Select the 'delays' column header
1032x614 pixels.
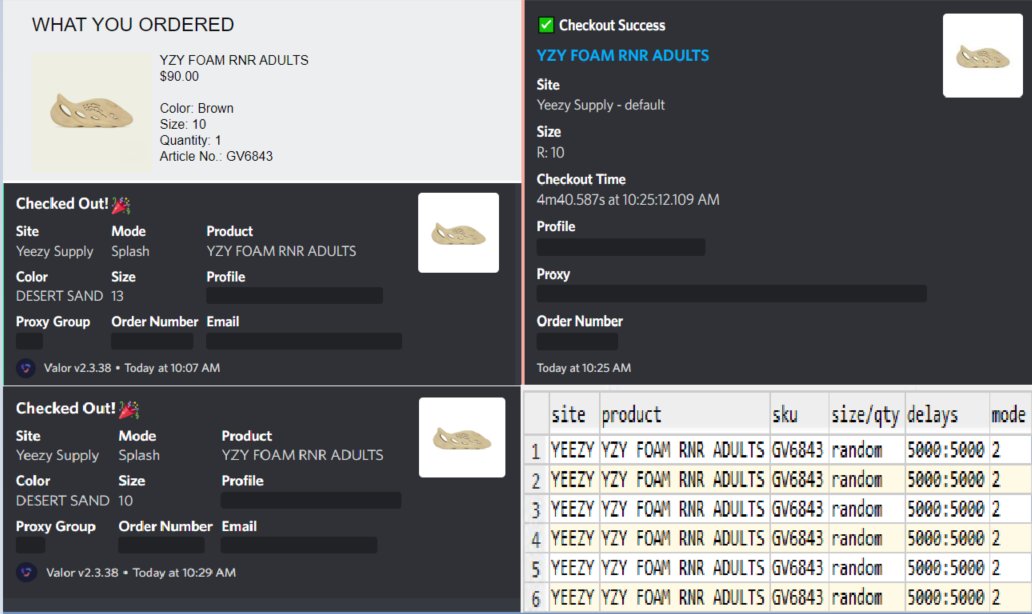coord(946,415)
